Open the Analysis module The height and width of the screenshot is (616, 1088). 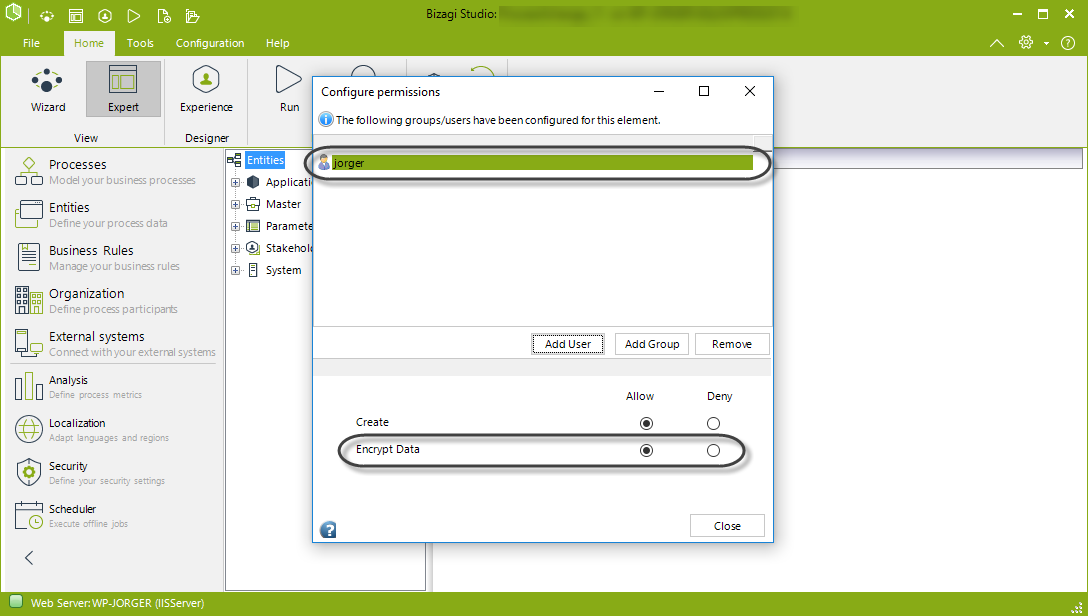(x=78, y=386)
